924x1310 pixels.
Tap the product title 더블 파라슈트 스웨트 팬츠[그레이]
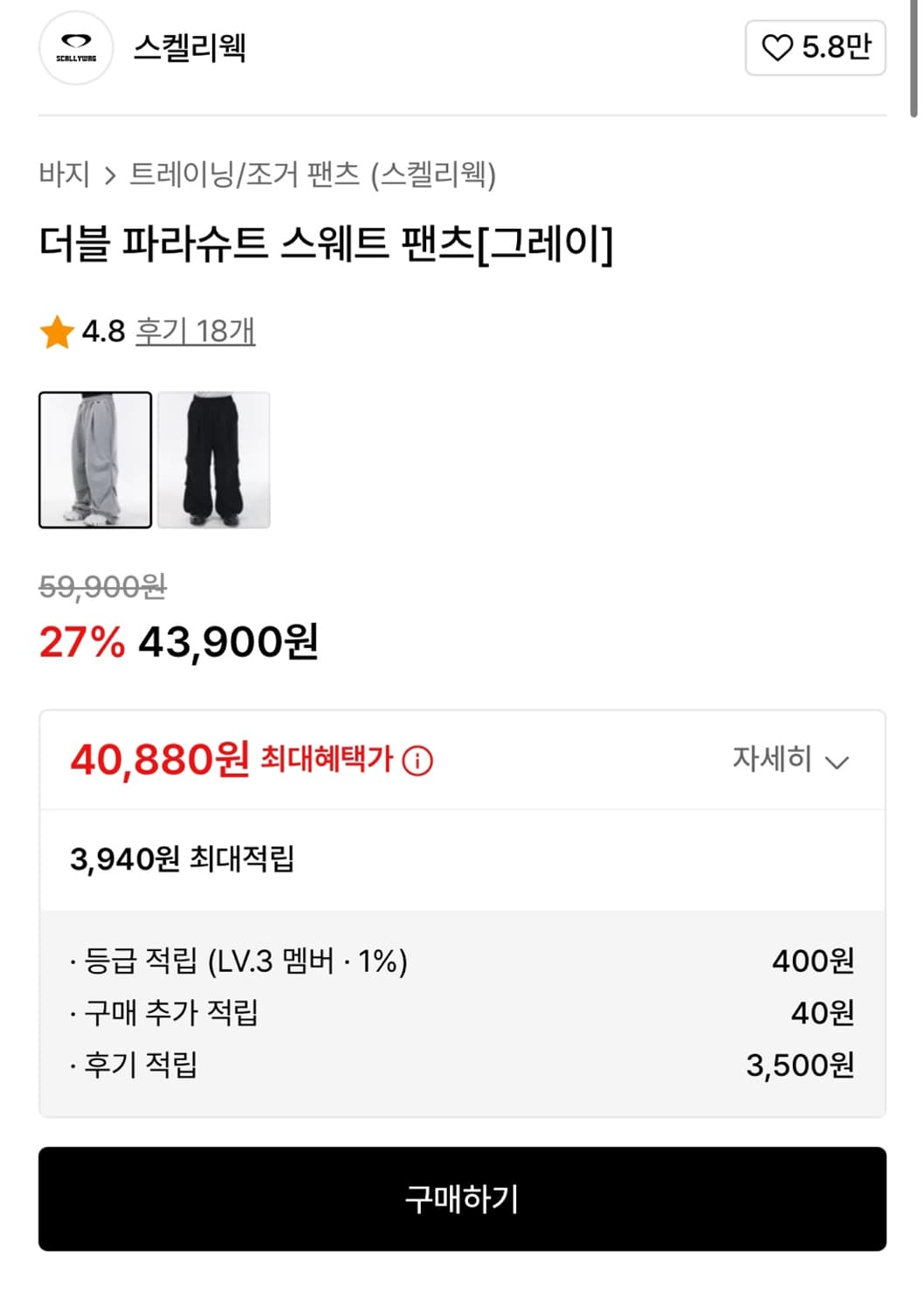[x=326, y=244]
